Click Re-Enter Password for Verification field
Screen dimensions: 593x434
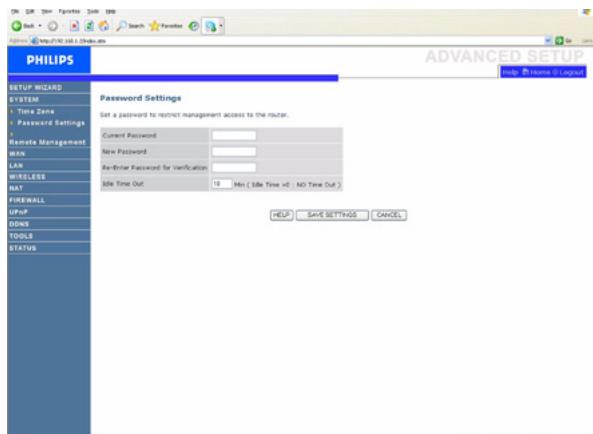tap(234, 167)
